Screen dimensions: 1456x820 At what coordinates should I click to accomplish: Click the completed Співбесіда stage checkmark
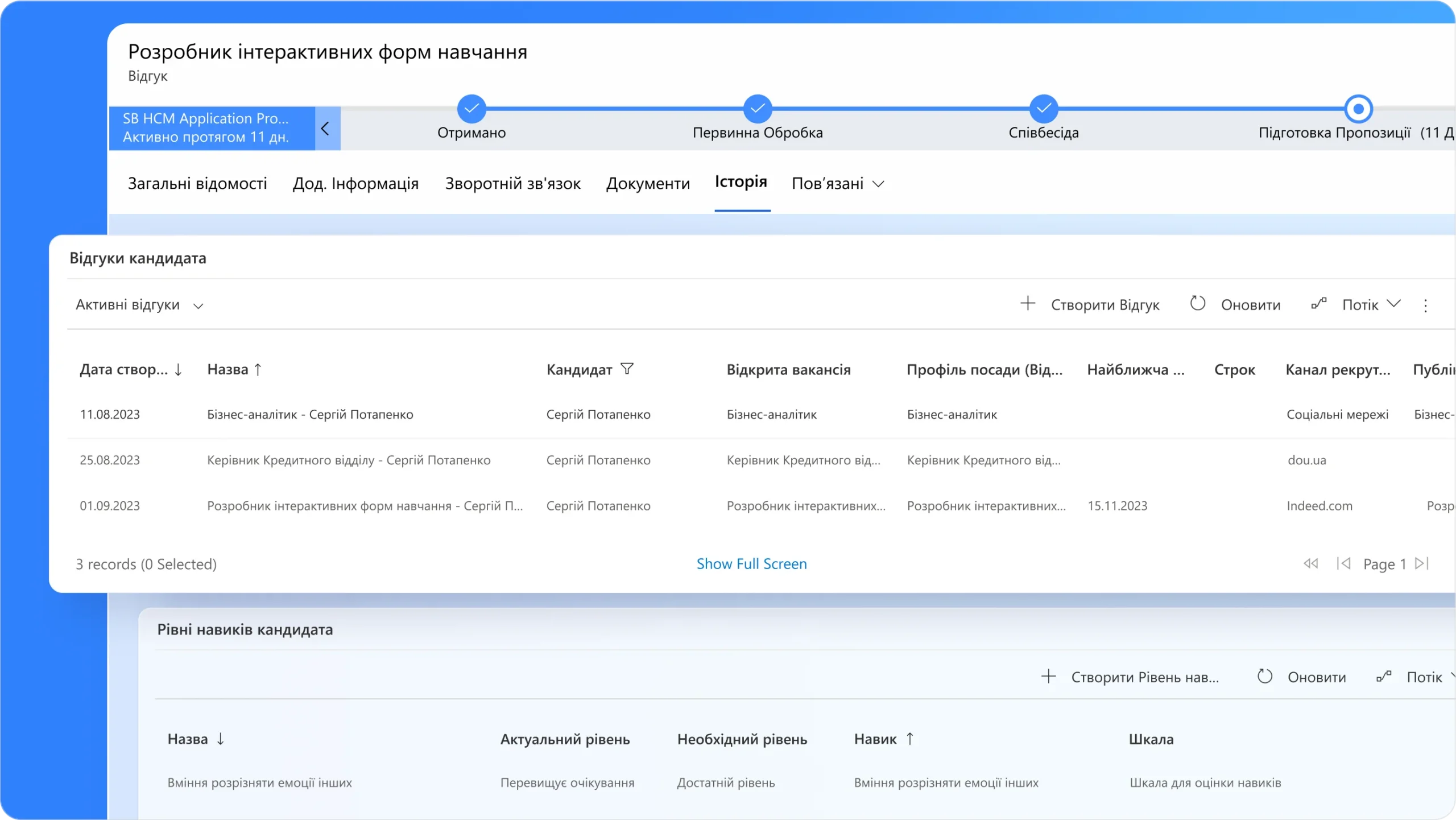pyautogui.click(x=1043, y=109)
